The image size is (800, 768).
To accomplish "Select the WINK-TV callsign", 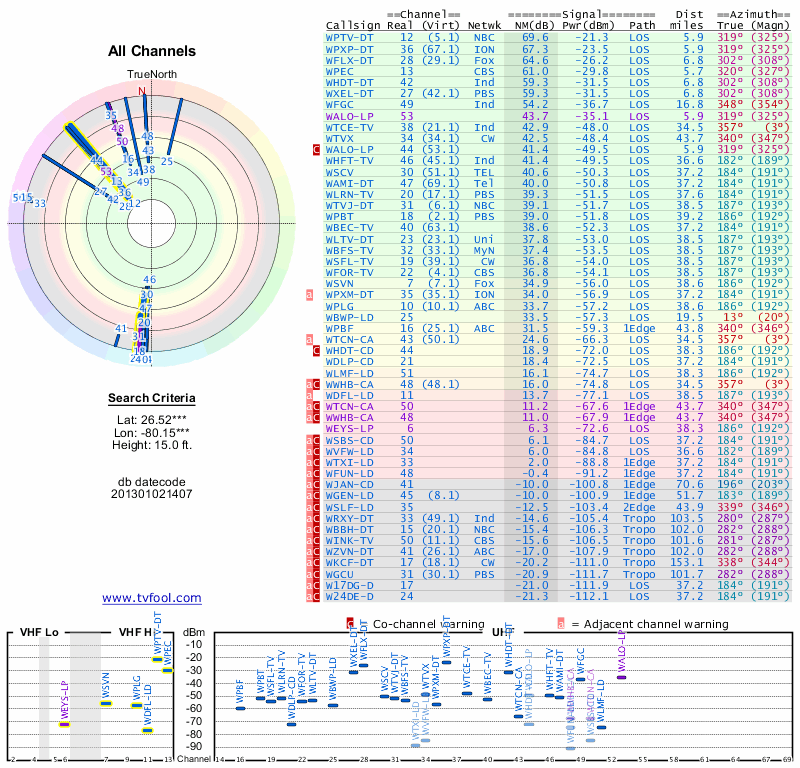I will coord(349,540).
